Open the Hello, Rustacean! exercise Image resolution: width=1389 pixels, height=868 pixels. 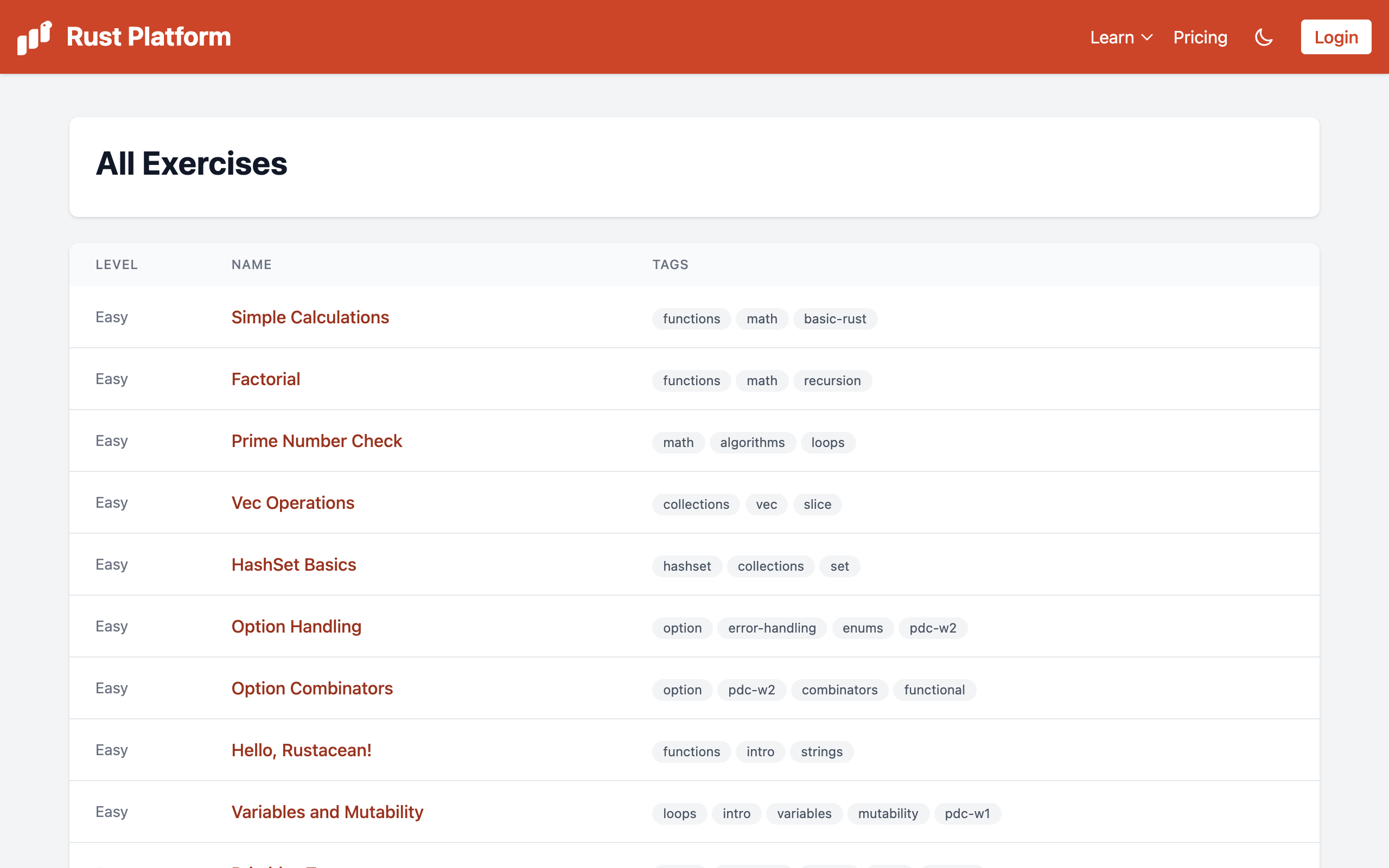[x=301, y=750]
